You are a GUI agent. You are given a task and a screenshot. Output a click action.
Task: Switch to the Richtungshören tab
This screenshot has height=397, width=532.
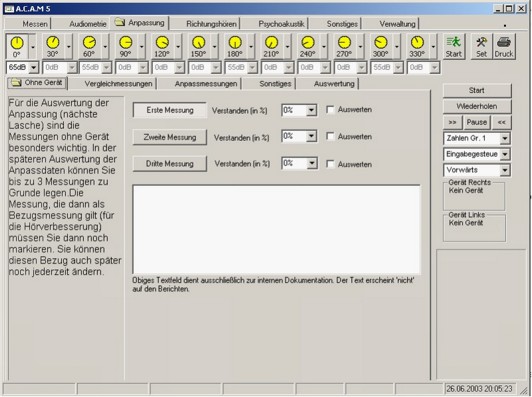pos(211,24)
